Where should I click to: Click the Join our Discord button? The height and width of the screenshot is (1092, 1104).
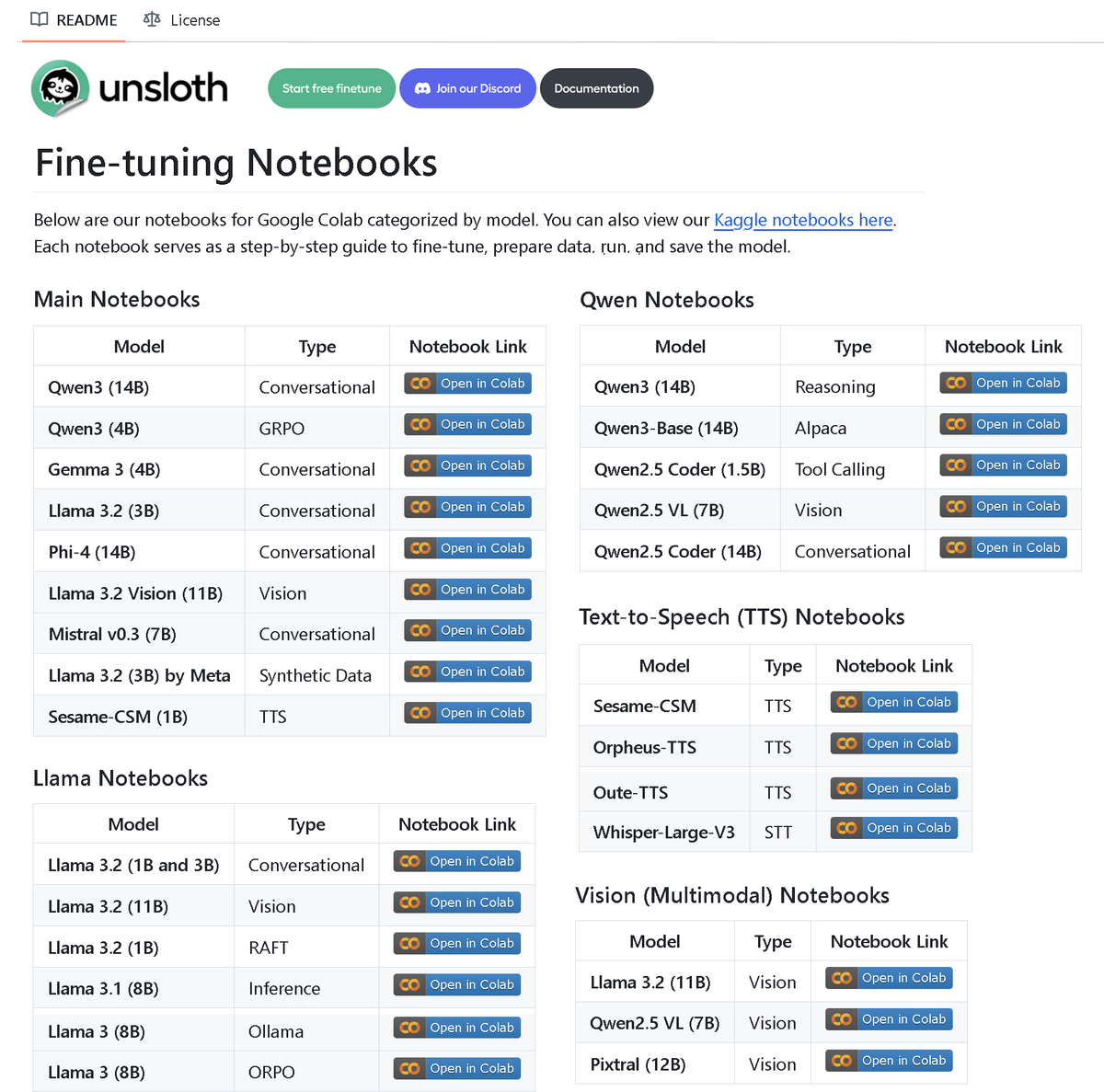click(x=467, y=88)
